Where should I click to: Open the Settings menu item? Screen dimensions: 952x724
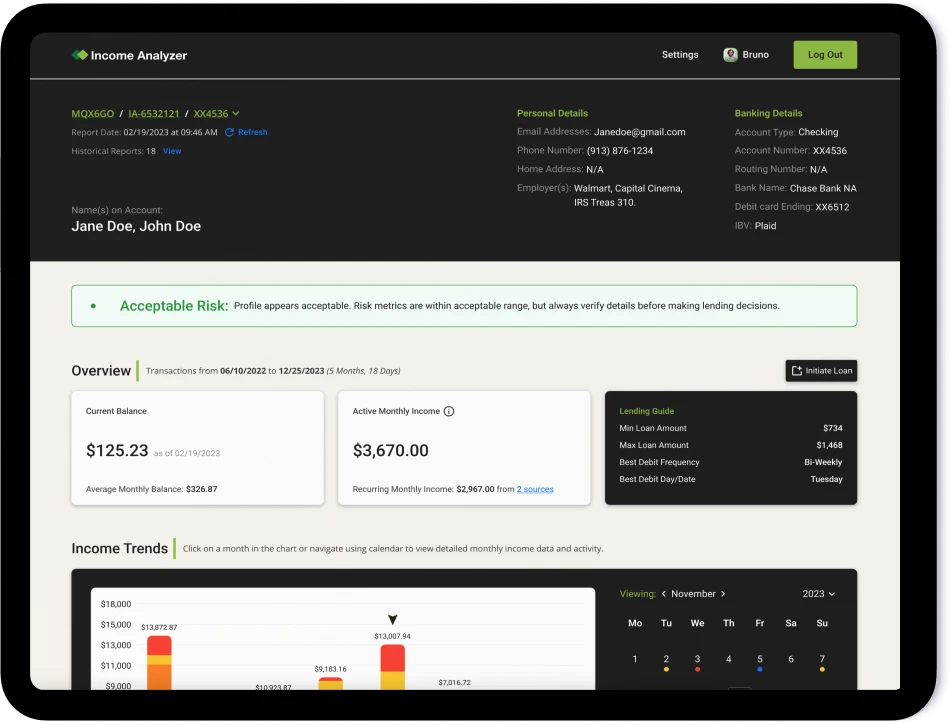click(x=680, y=55)
